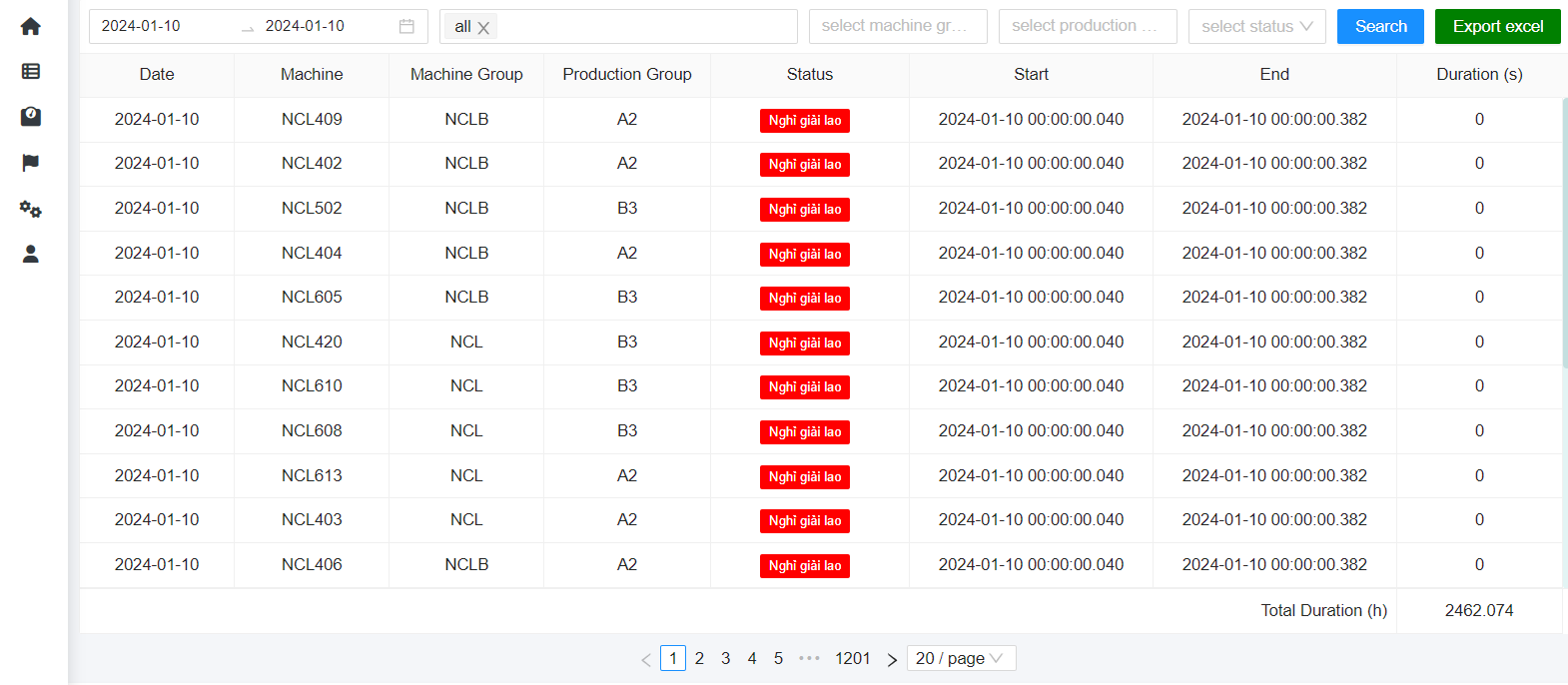1568x685 pixels.
Task: Go to next page arrow
Action: (x=892, y=659)
